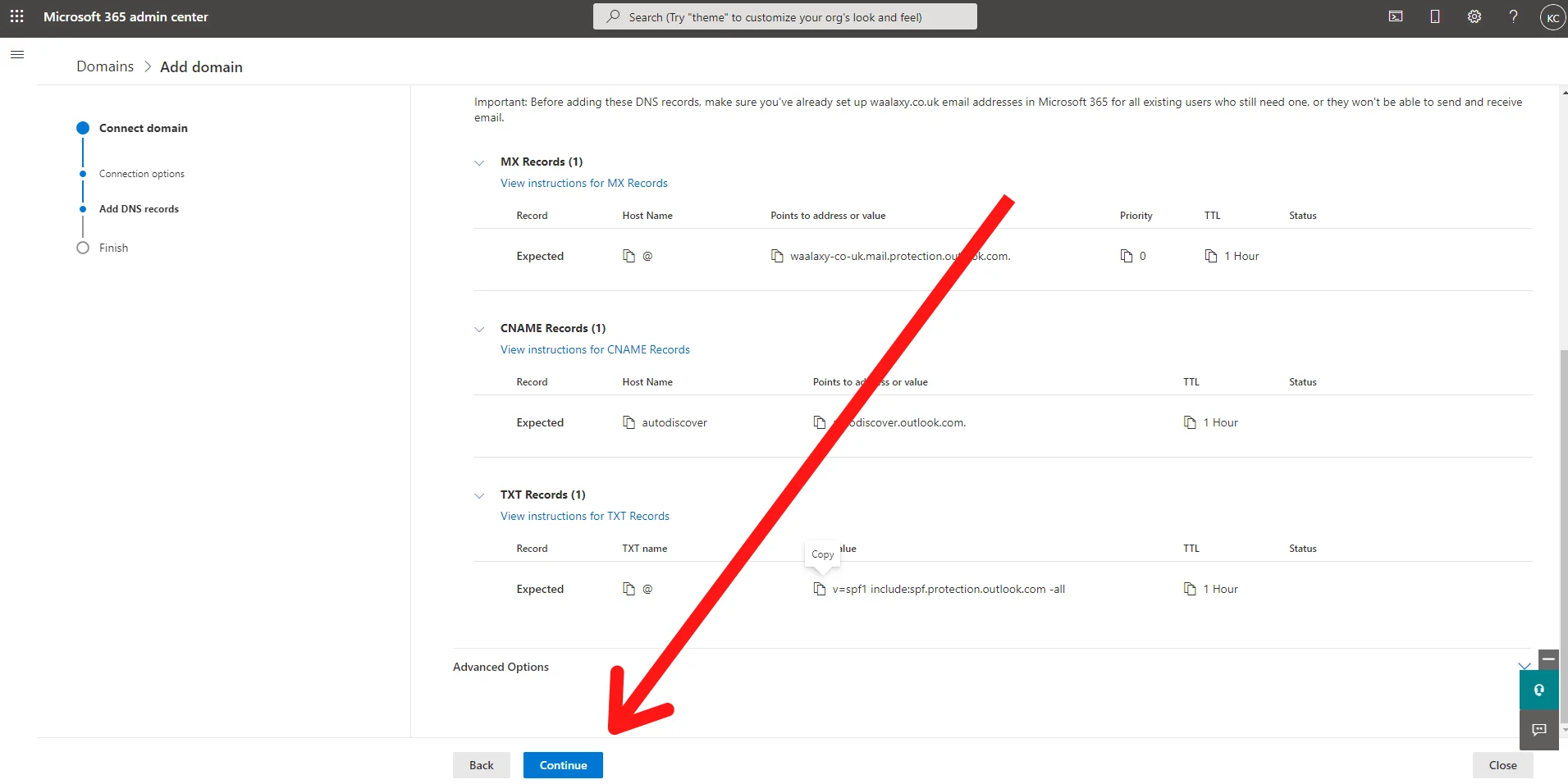
Task: Copy the MX points to address value
Action: click(x=777, y=256)
